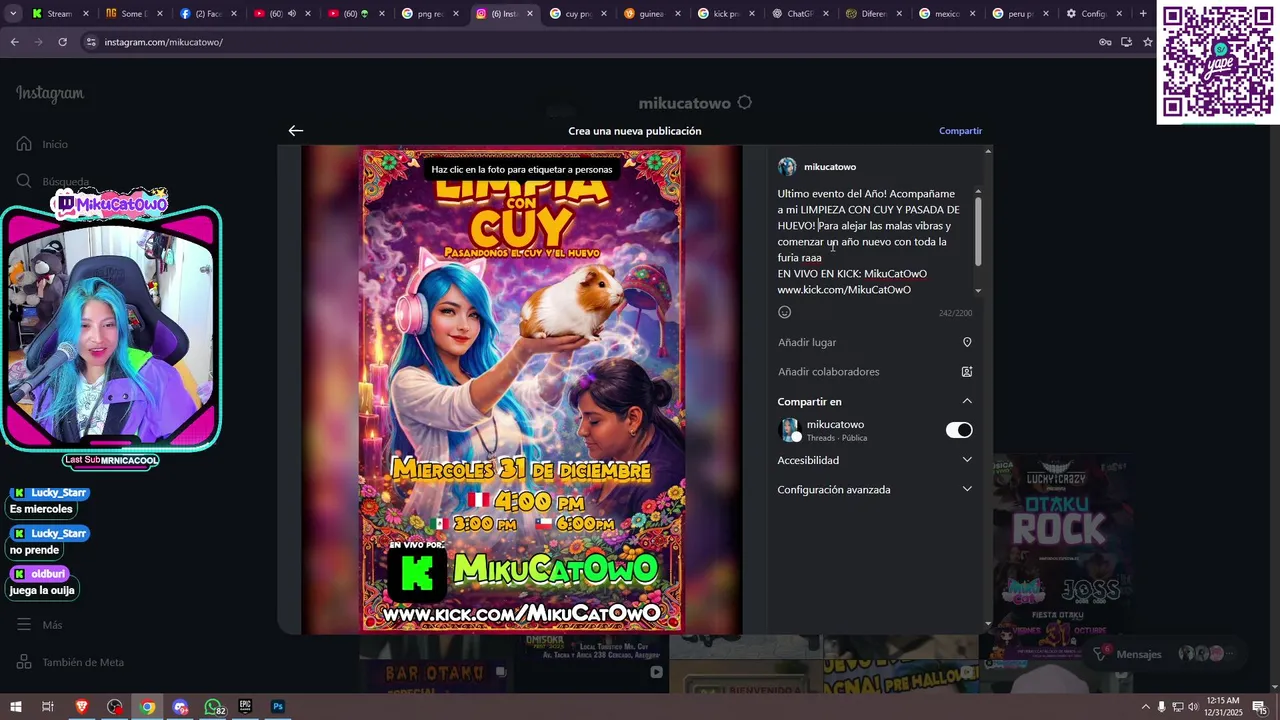Click the volume icon in the system tray
This screenshot has height=720, width=1280.
click(x=1193, y=707)
